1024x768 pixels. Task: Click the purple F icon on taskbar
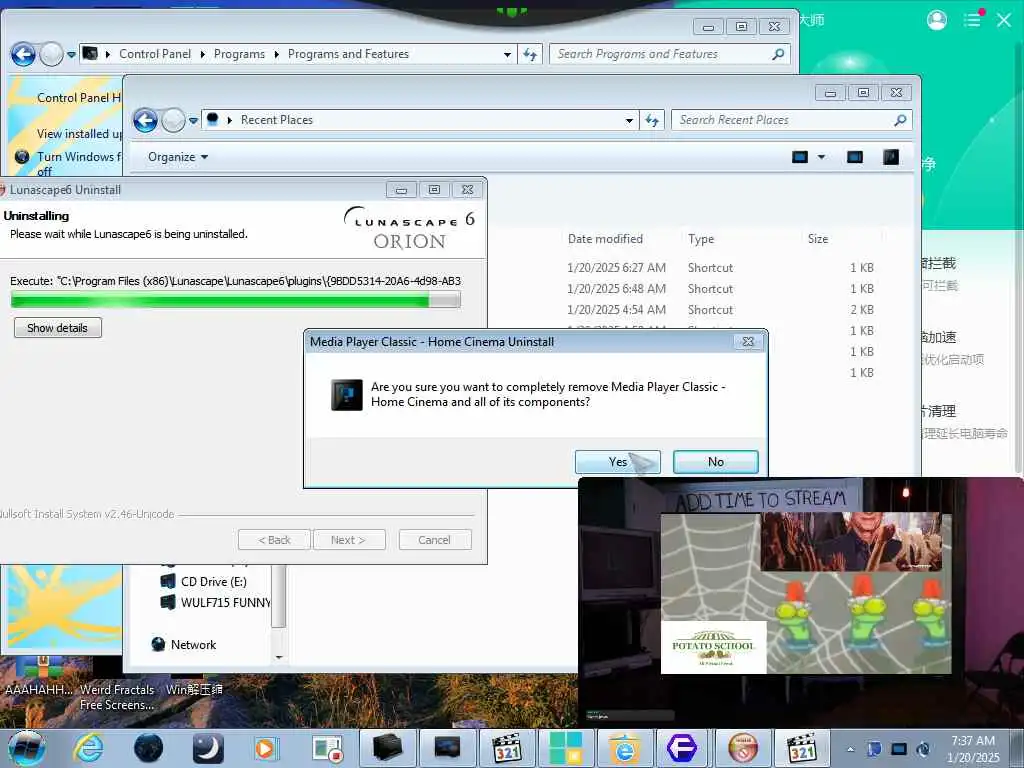pos(682,748)
